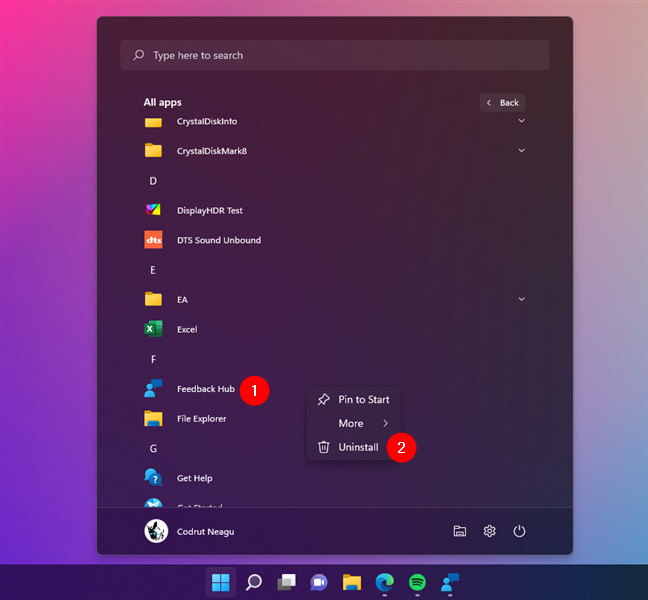Click the CrystalDiskInfo folder icon

point(153,122)
